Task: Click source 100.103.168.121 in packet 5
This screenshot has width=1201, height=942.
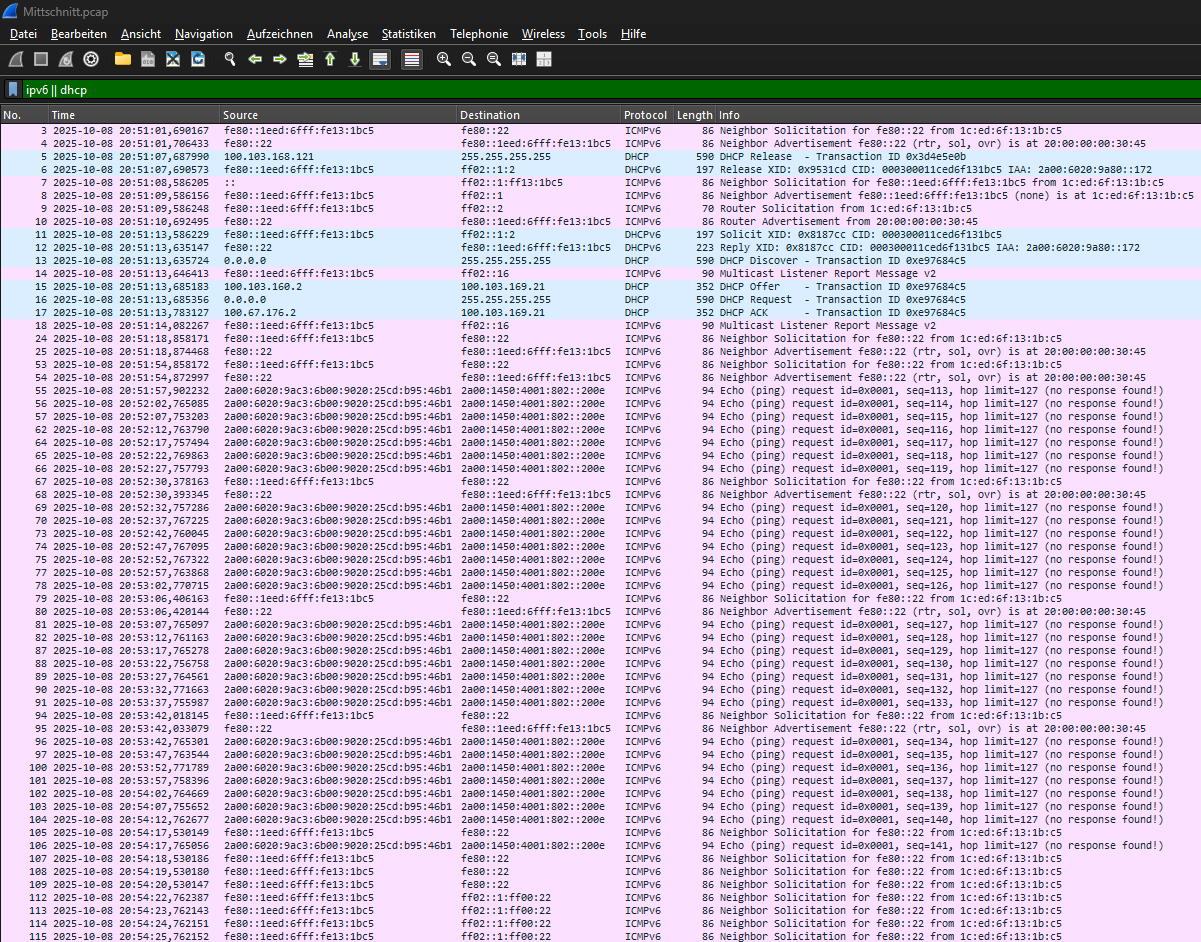Action: [269, 157]
